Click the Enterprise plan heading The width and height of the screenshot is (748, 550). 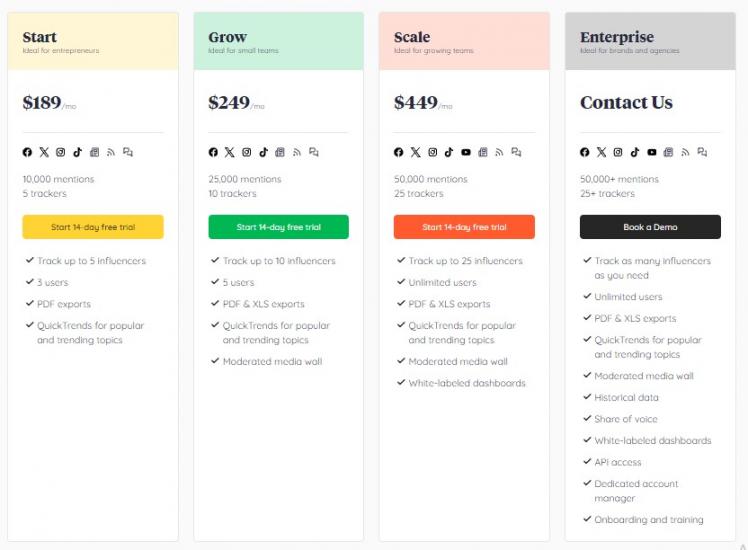[616, 37]
